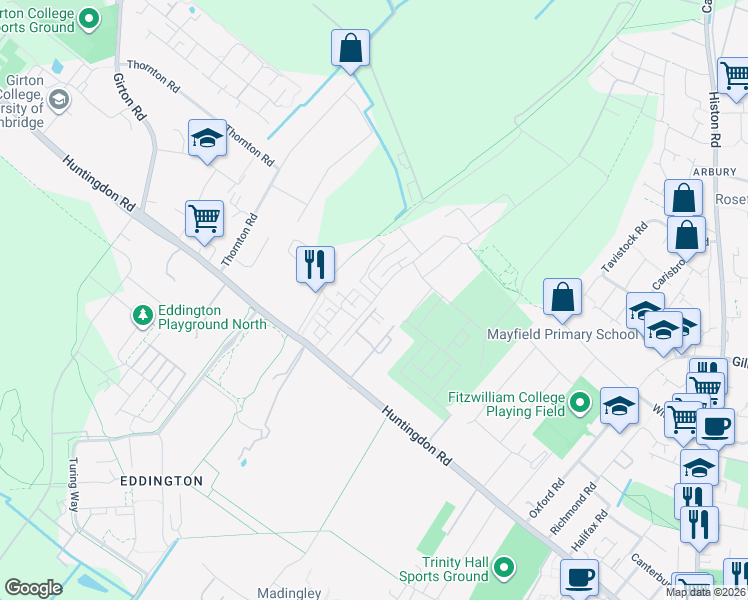
Task: Select the Tavistock Rd label
Action: pos(624,247)
